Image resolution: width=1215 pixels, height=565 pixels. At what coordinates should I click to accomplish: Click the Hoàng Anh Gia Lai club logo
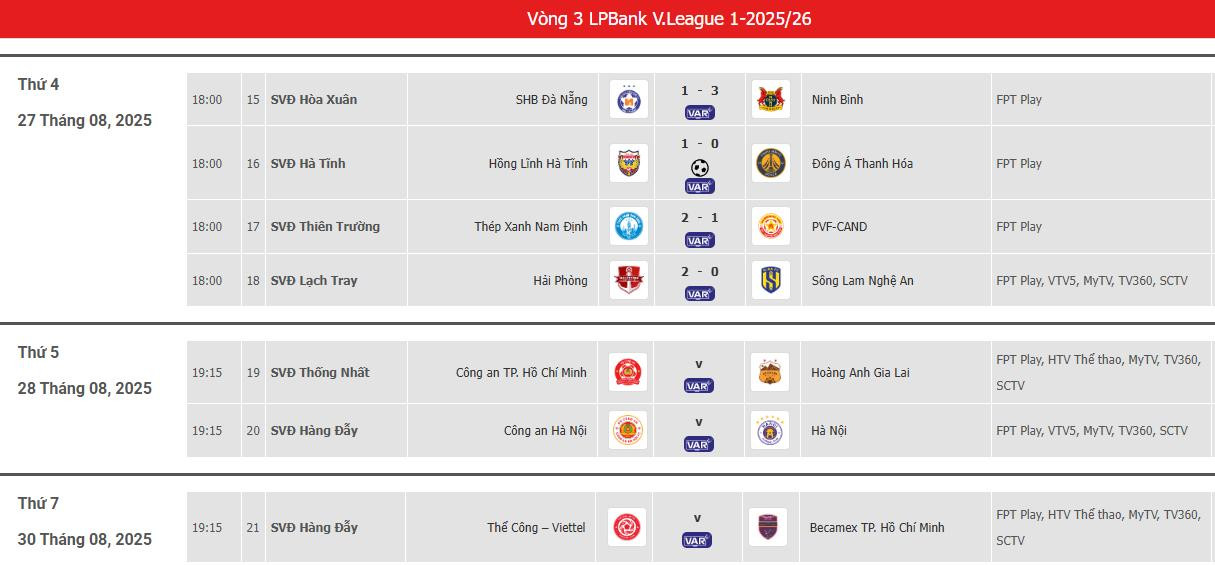pyautogui.click(x=770, y=372)
